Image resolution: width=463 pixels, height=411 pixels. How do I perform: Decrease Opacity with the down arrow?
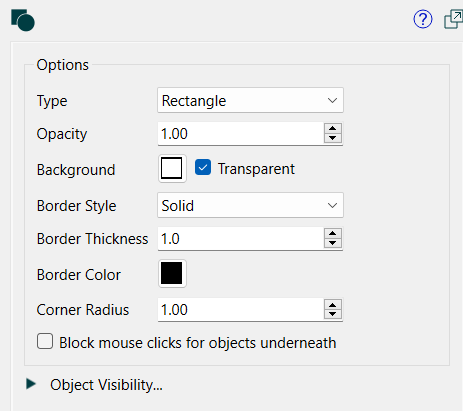[333, 138]
